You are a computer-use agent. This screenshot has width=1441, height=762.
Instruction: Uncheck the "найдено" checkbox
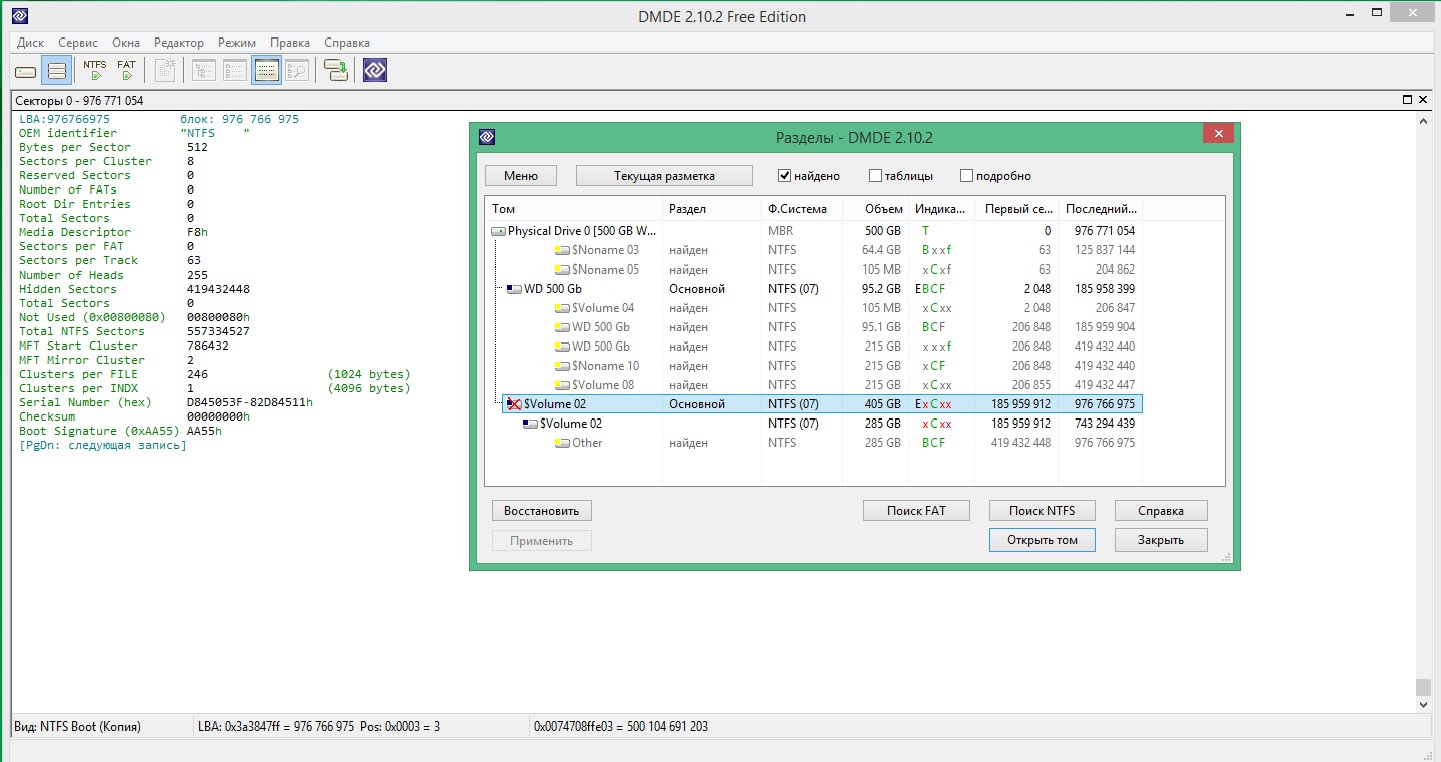(785, 176)
